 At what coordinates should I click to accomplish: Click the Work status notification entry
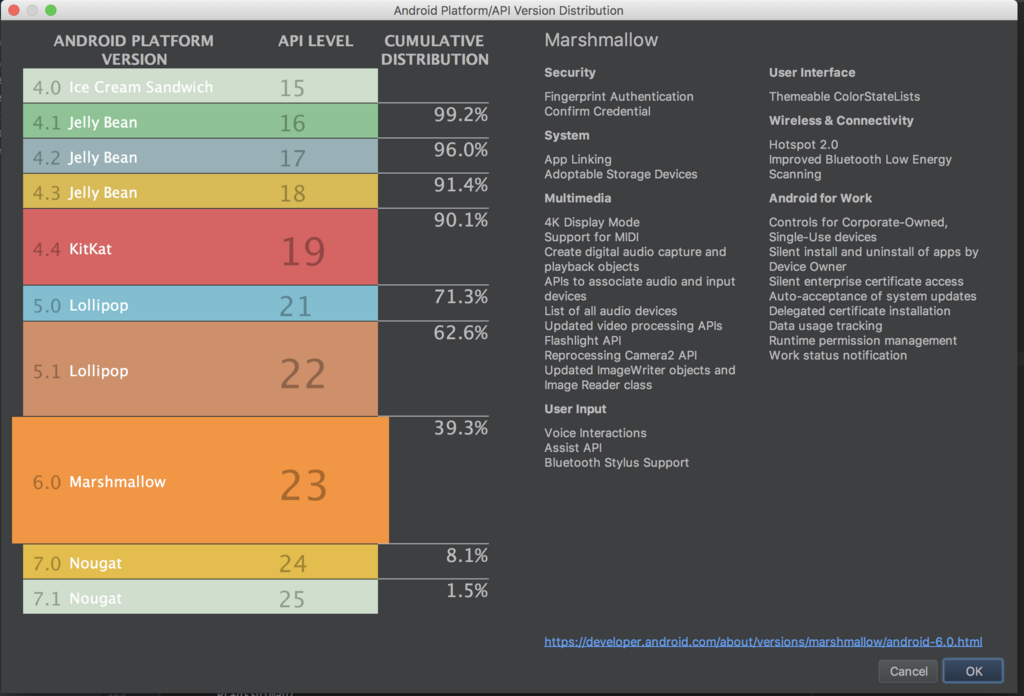[838, 355]
